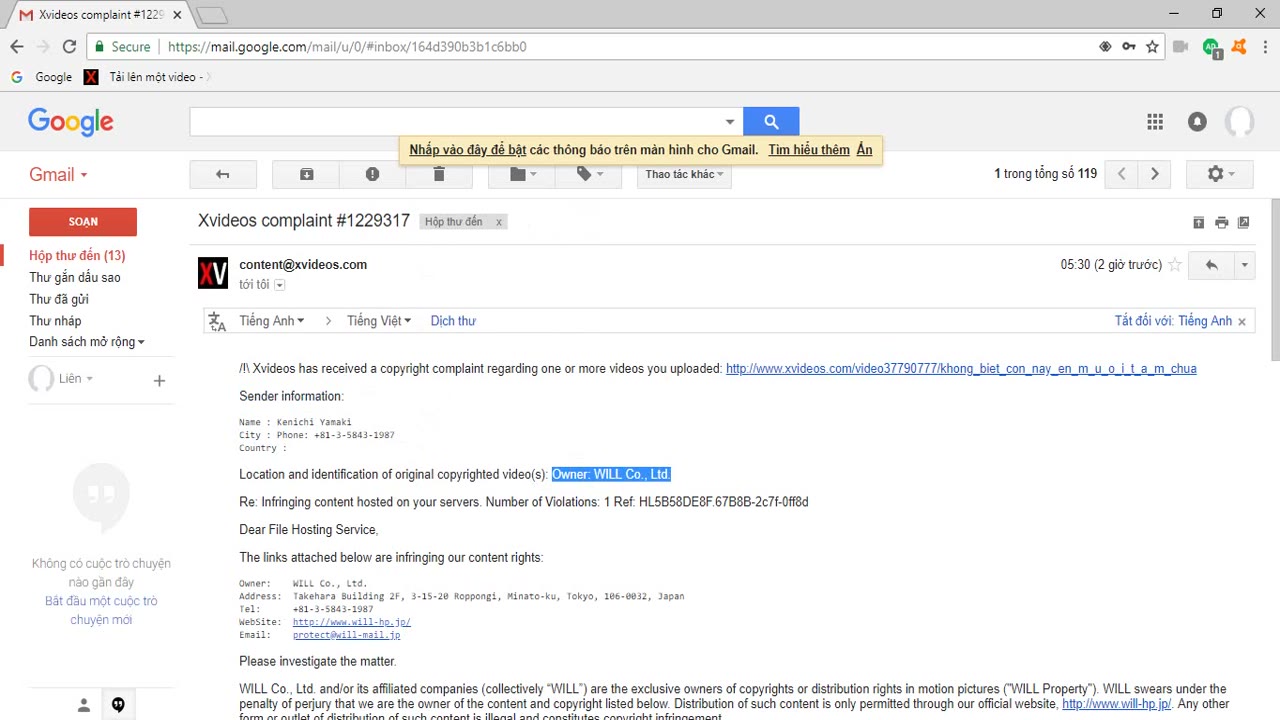Archive this email

pyautogui.click(x=306, y=174)
